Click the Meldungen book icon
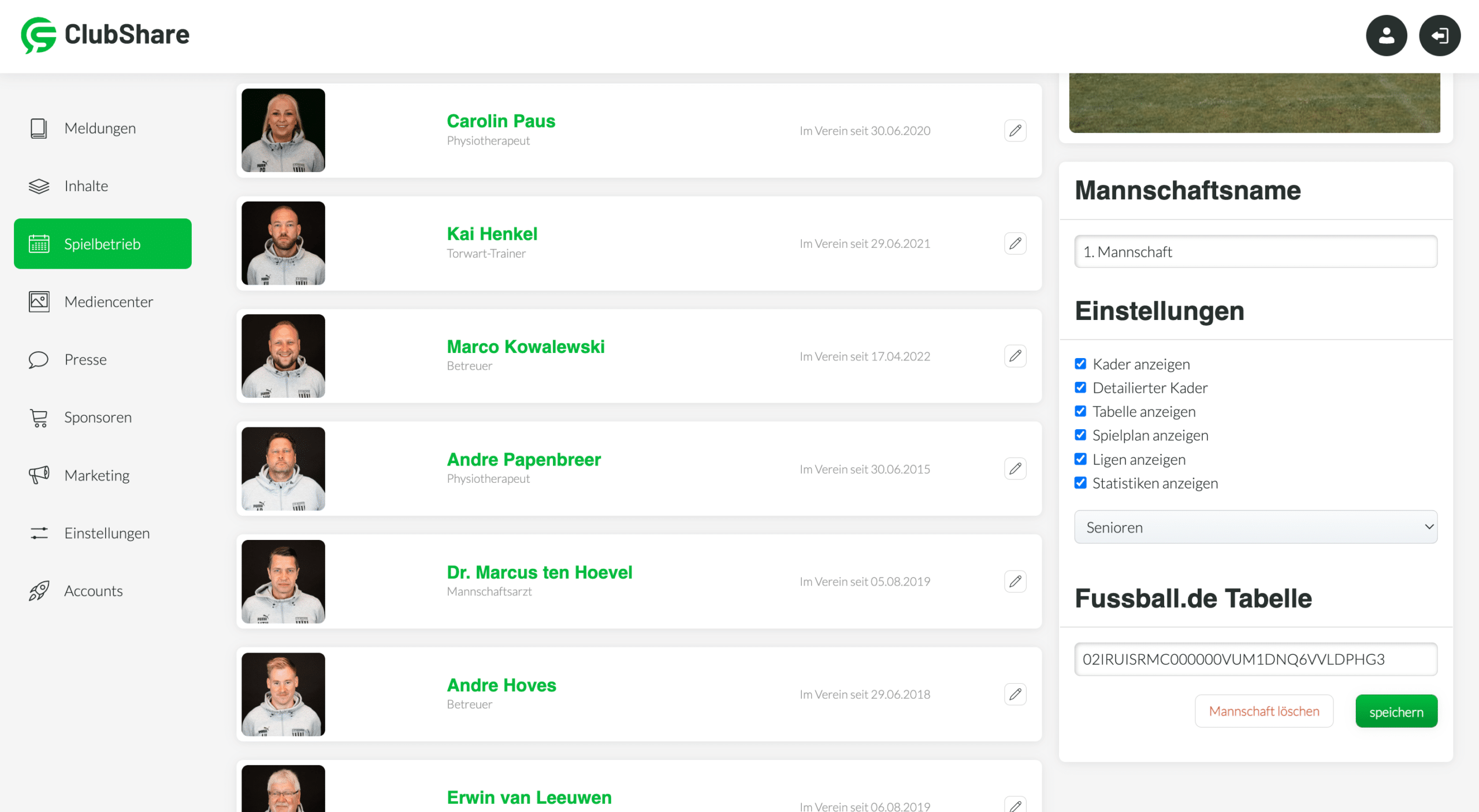This screenshot has height=812, width=1479. 39,128
